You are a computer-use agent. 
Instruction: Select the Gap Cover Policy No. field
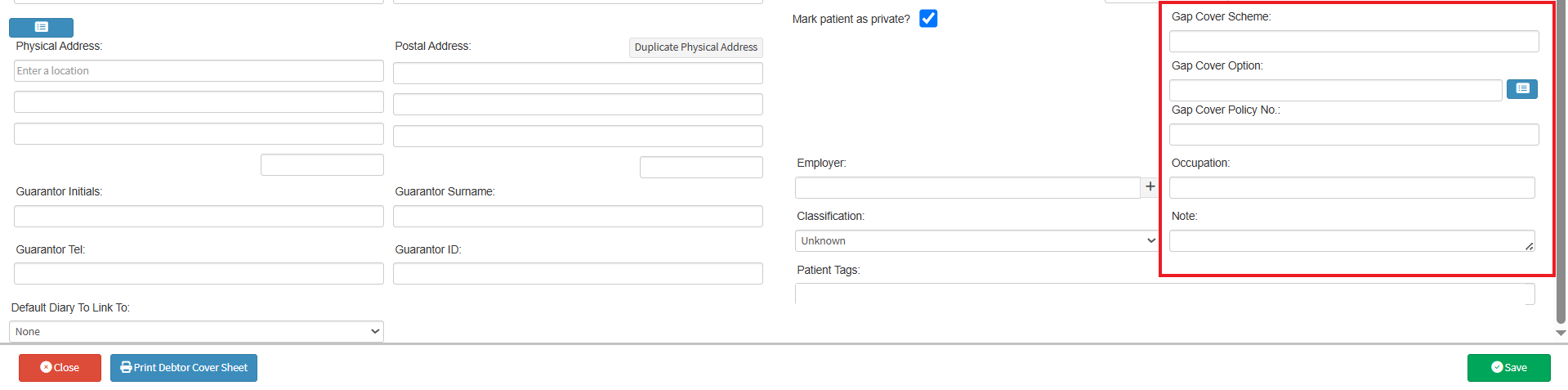click(x=1353, y=134)
